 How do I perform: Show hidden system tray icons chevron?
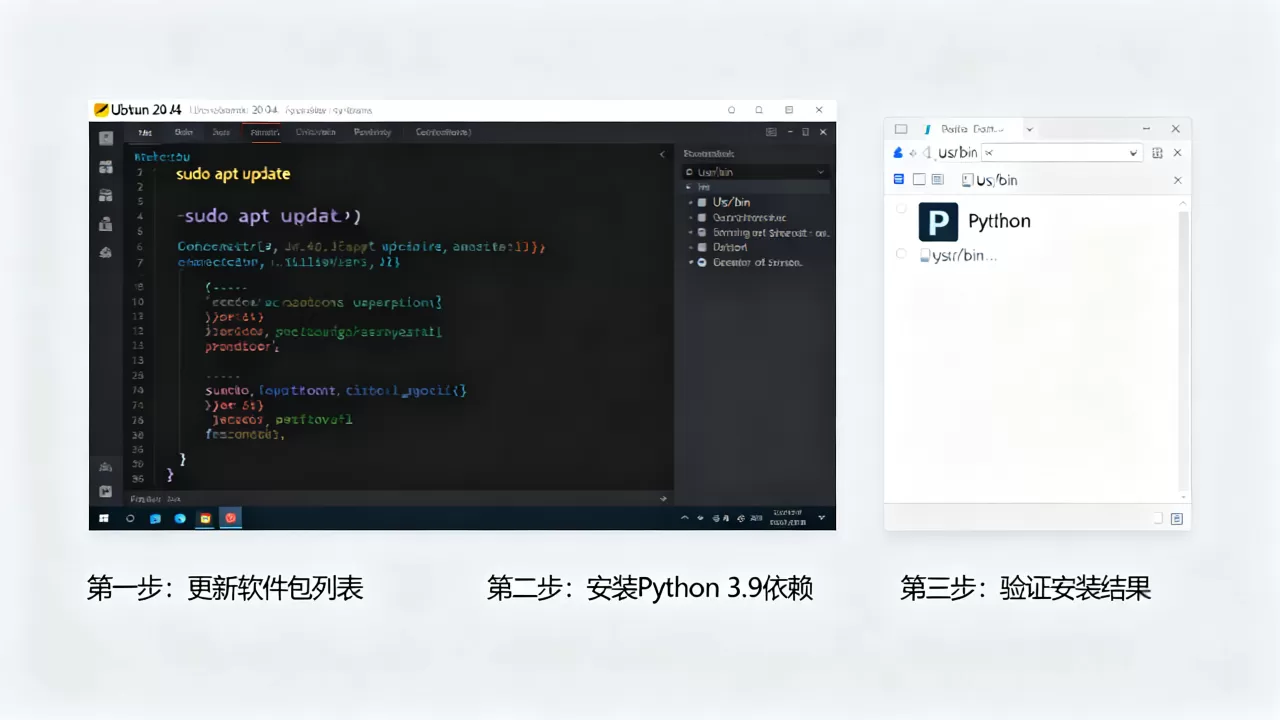(x=685, y=518)
